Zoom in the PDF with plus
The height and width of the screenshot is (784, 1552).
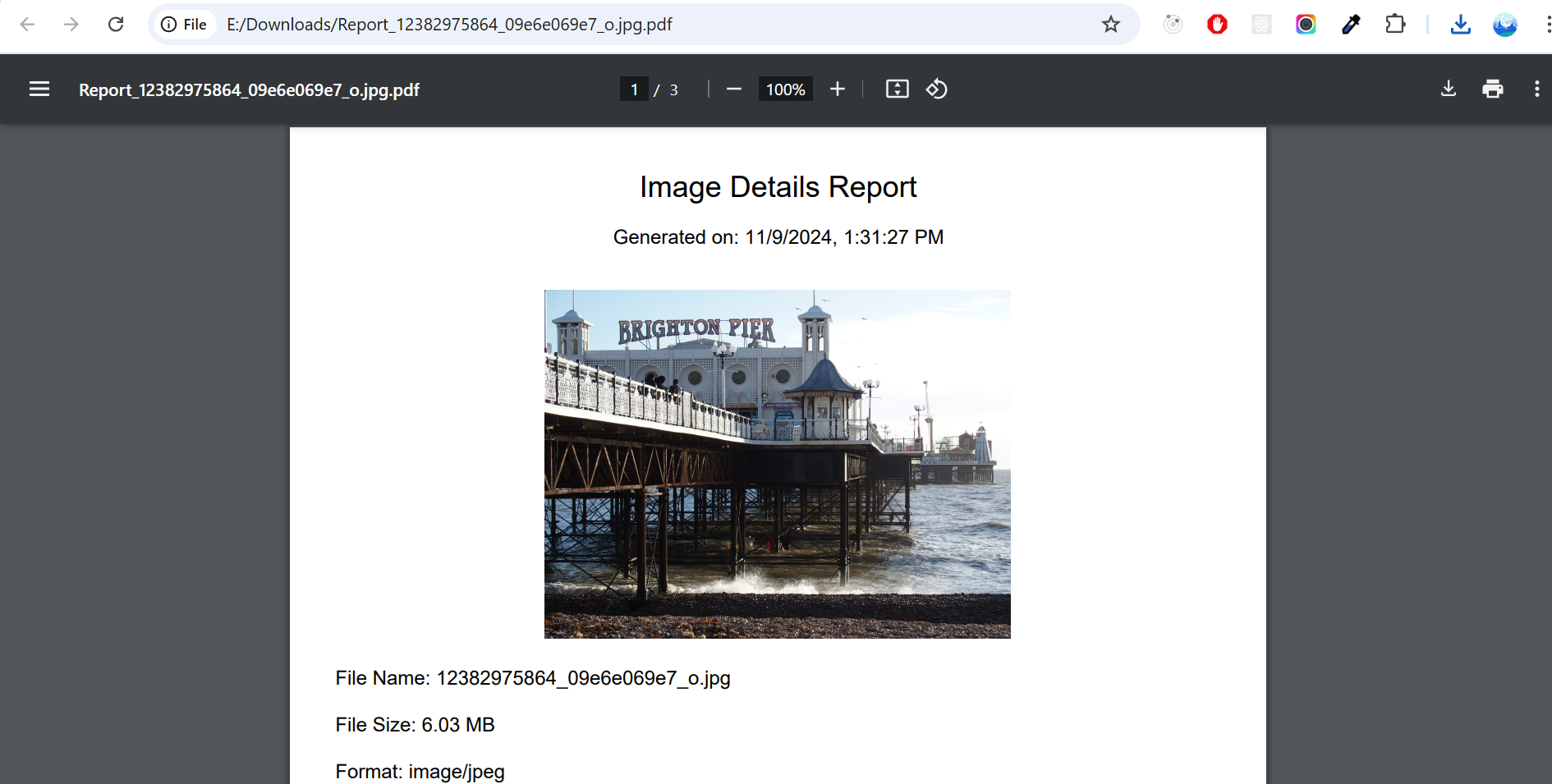coord(837,89)
